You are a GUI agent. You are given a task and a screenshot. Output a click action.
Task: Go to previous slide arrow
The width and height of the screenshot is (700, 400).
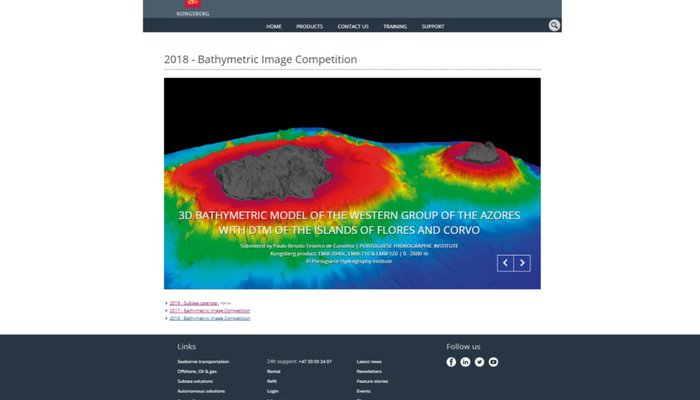click(505, 263)
